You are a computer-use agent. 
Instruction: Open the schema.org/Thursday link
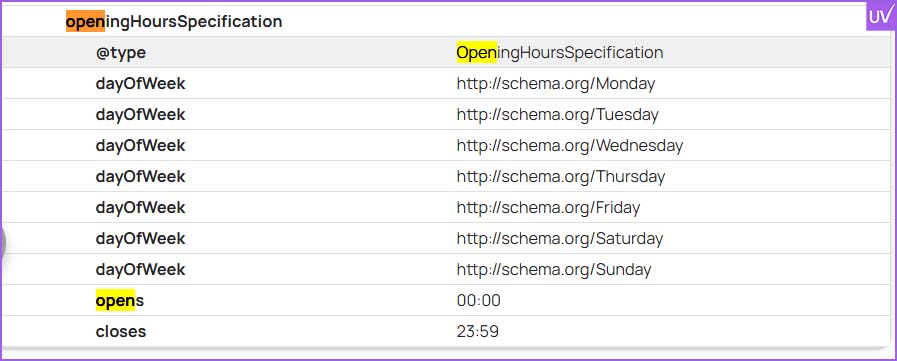[561, 176]
